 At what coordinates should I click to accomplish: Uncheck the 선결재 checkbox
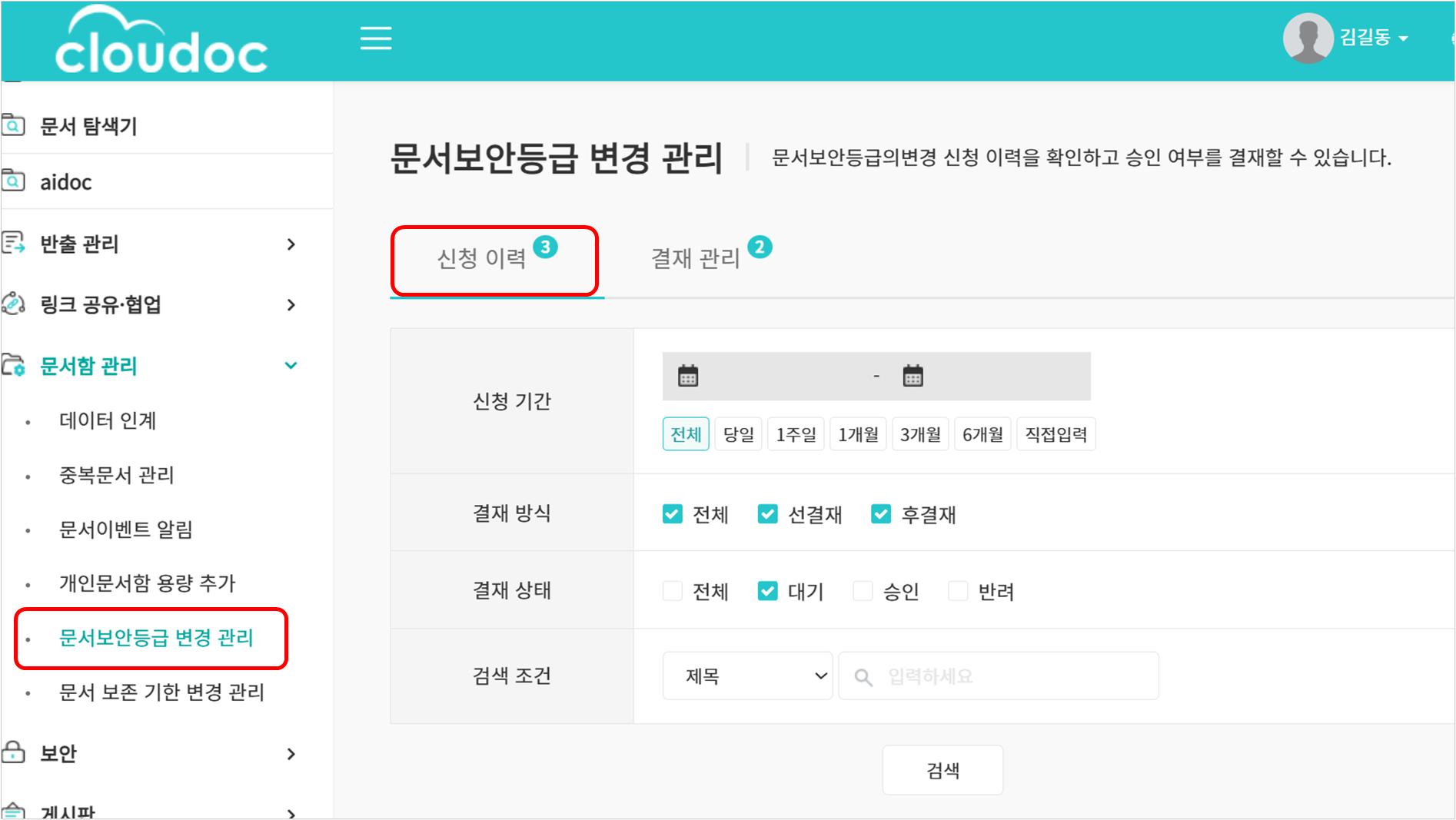(x=767, y=514)
